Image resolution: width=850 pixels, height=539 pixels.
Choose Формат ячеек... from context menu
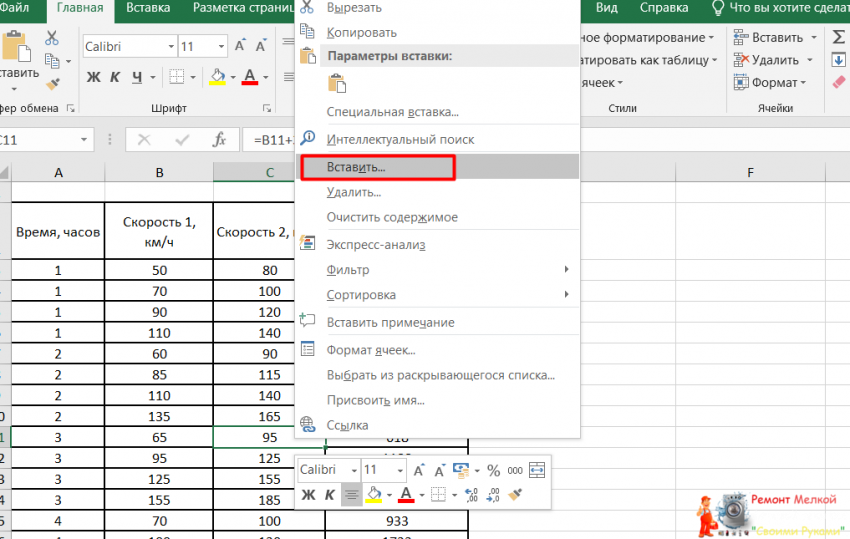tap(370, 350)
